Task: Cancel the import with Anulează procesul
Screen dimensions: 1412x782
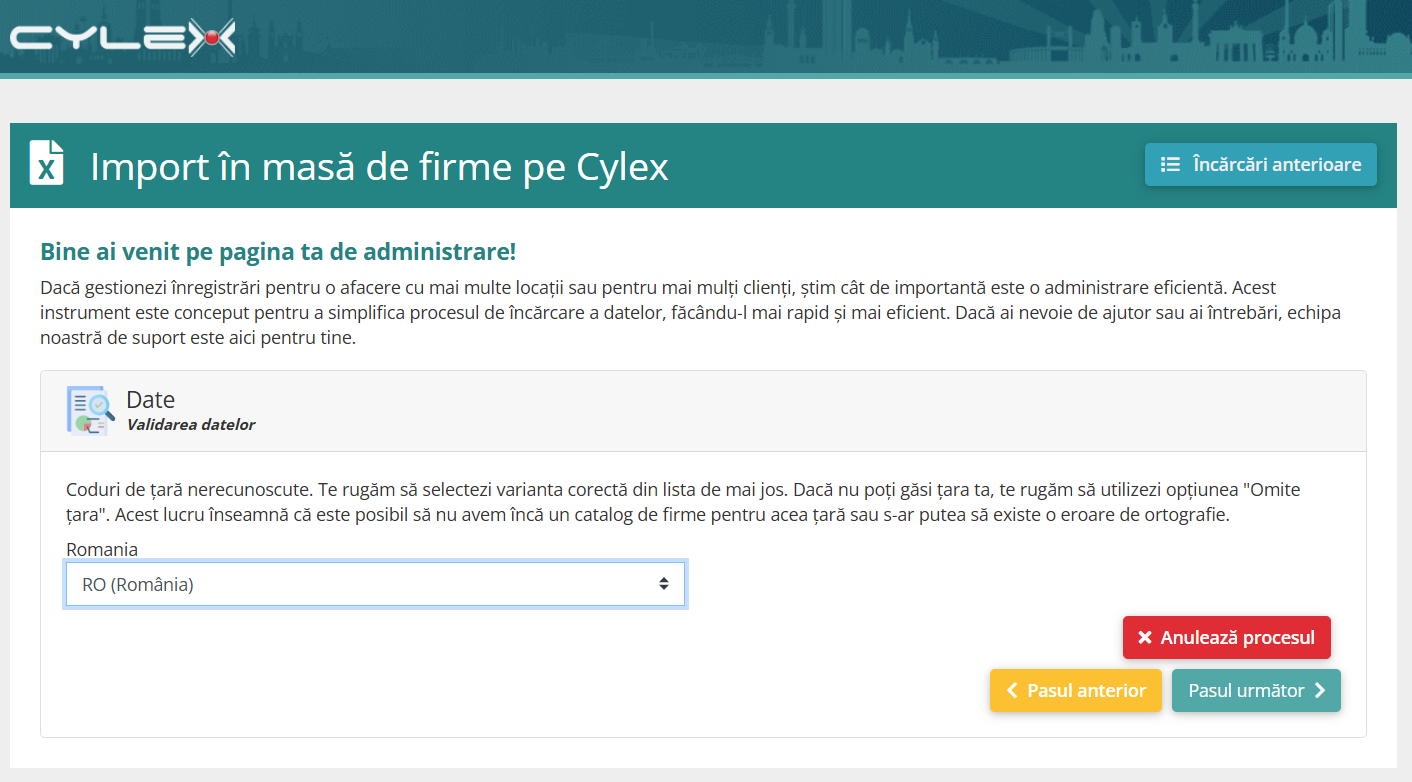Action: pos(1227,638)
